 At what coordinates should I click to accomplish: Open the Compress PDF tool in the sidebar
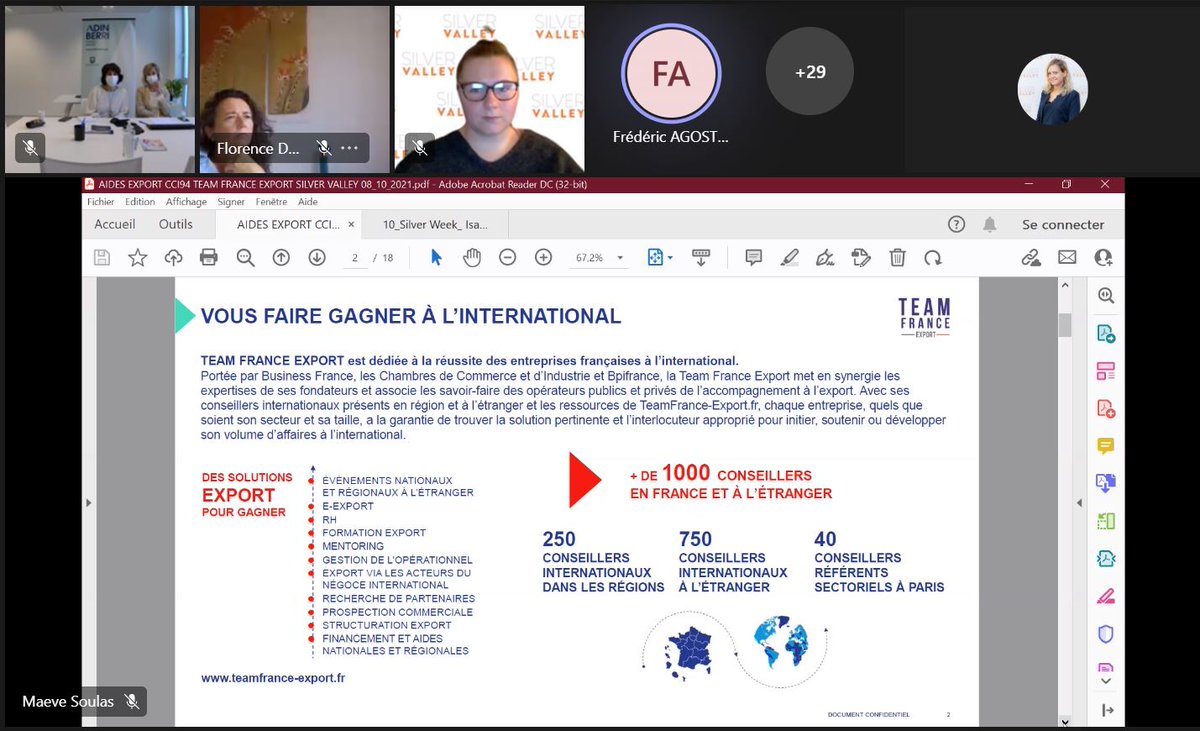[x=1105, y=559]
